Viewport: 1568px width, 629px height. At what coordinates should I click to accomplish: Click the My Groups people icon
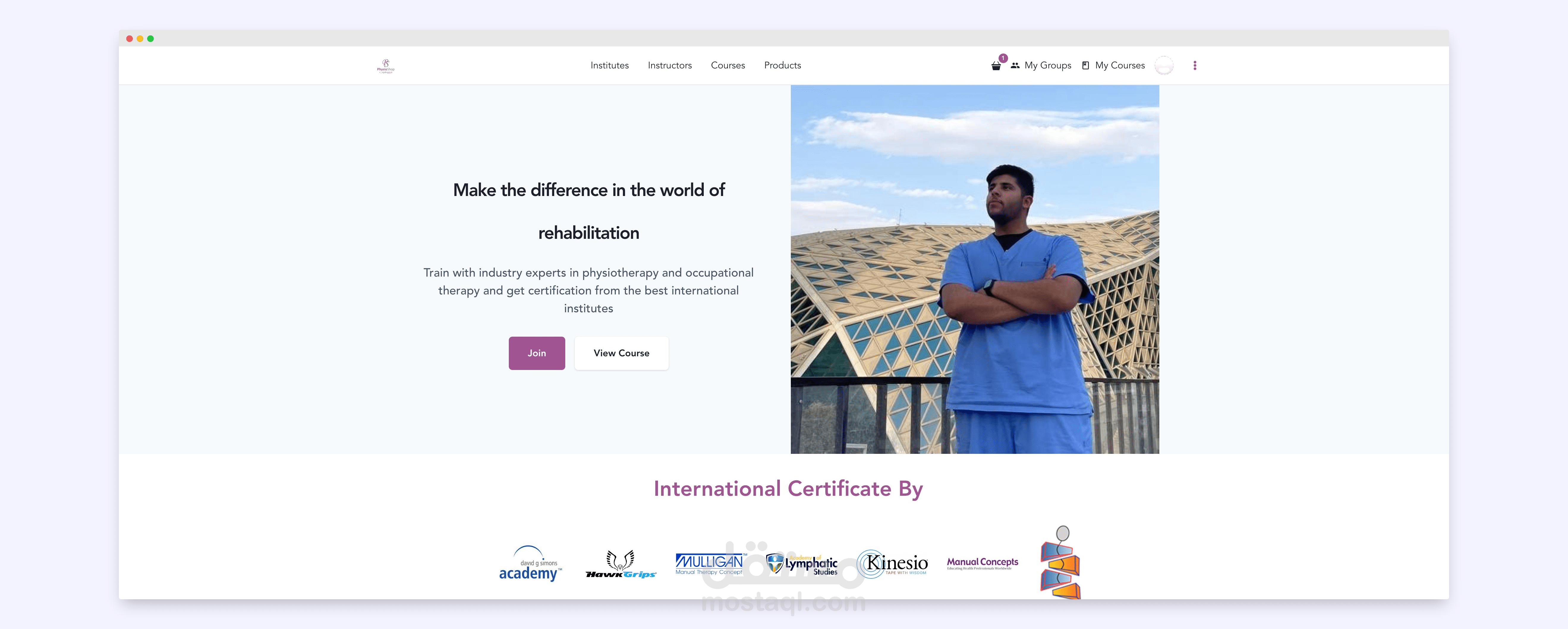click(x=1015, y=65)
